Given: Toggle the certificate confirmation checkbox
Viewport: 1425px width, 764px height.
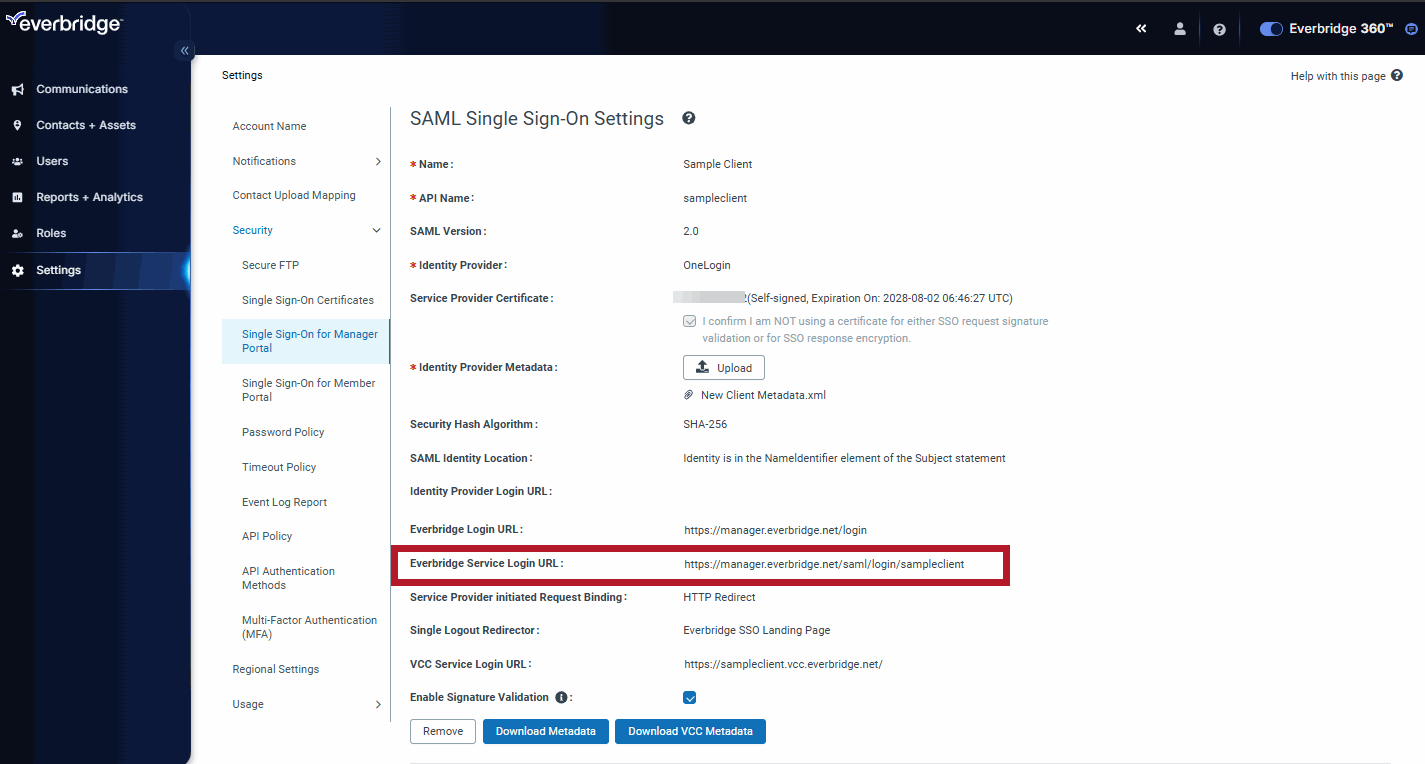Looking at the screenshot, I should 690,322.
